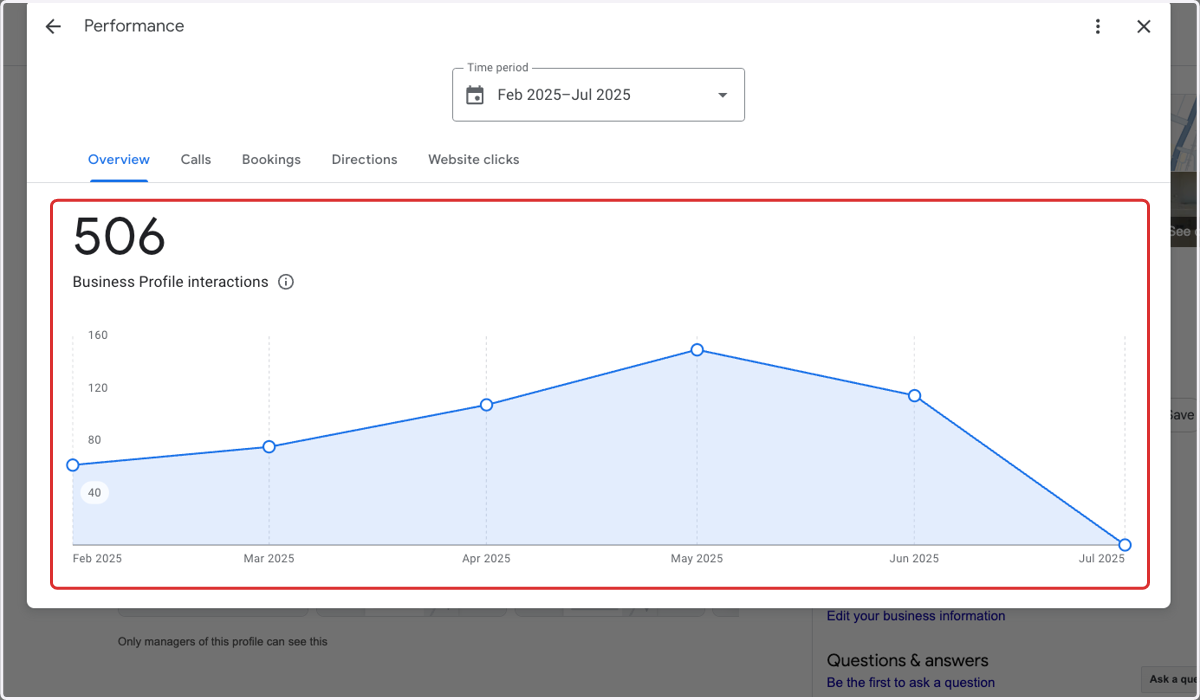Click the 80 y-axis value
Image resolution: width=1200 pixels, height=700 pixels.
tap(94, 440)
